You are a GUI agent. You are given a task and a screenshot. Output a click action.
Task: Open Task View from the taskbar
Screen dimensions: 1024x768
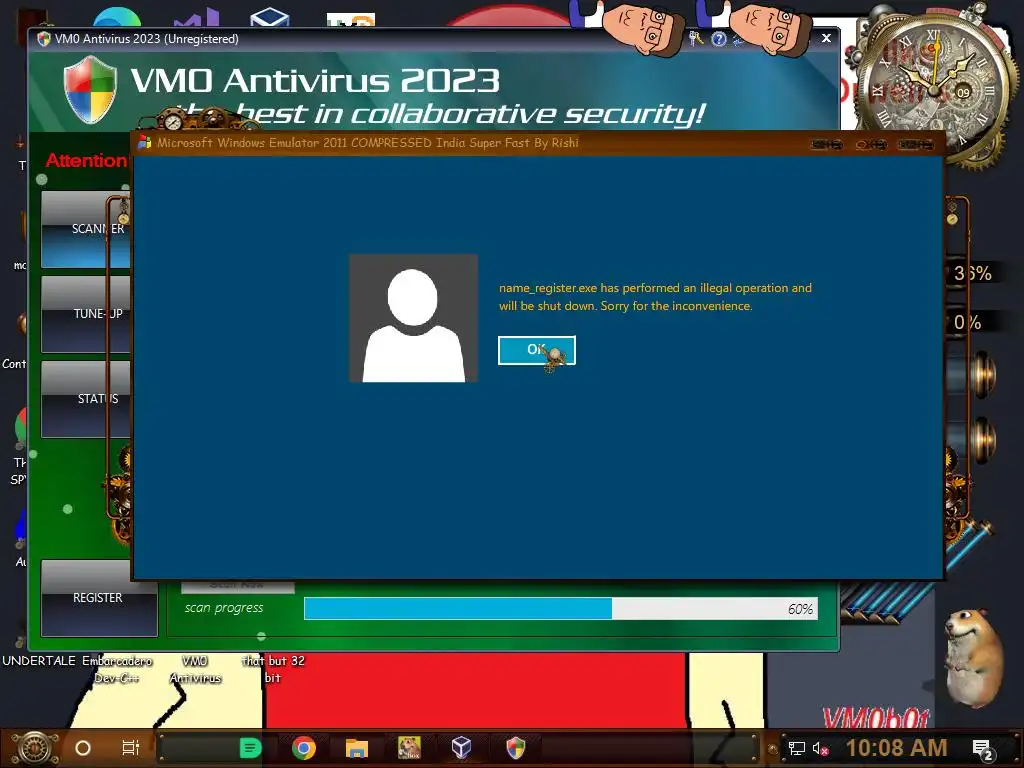[131, 748]
